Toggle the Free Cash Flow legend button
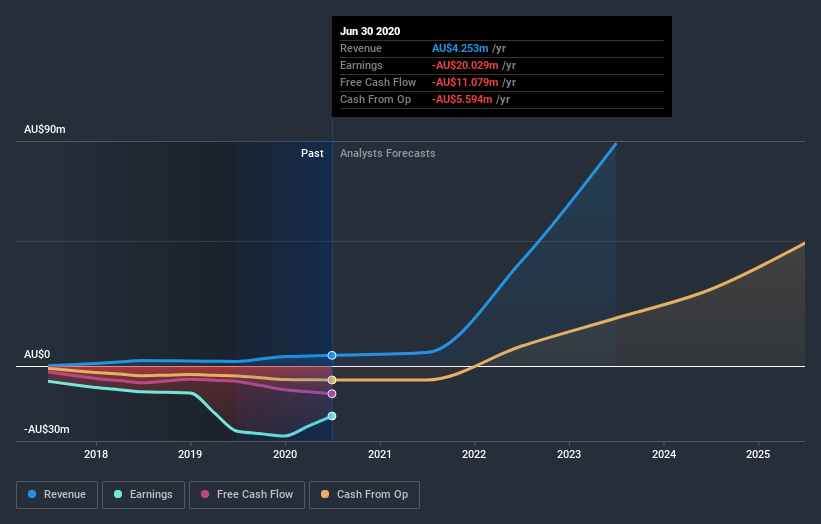This screenshot has height=524, width=821. pos(247,495)
